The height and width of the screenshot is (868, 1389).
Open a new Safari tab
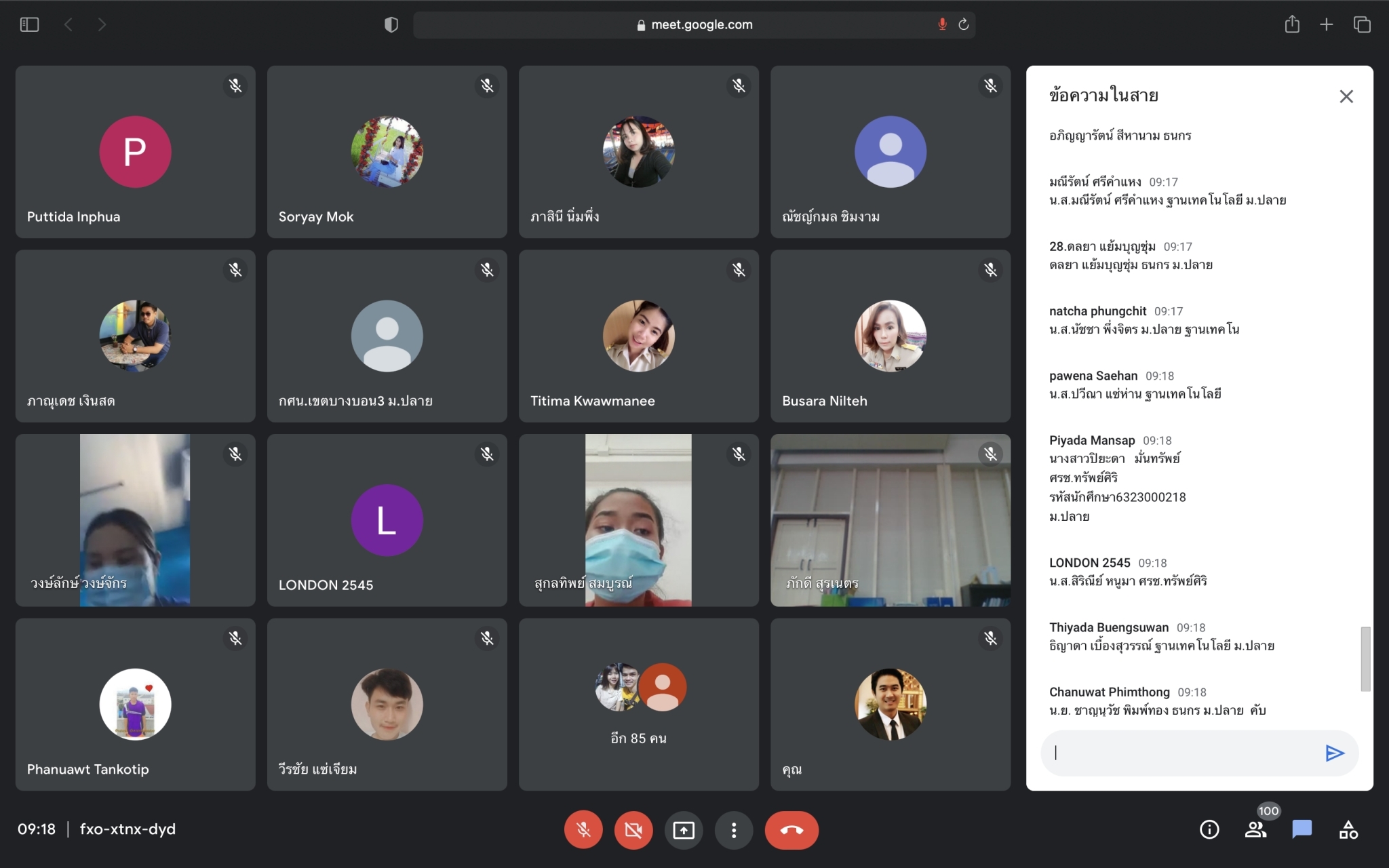1327,25
